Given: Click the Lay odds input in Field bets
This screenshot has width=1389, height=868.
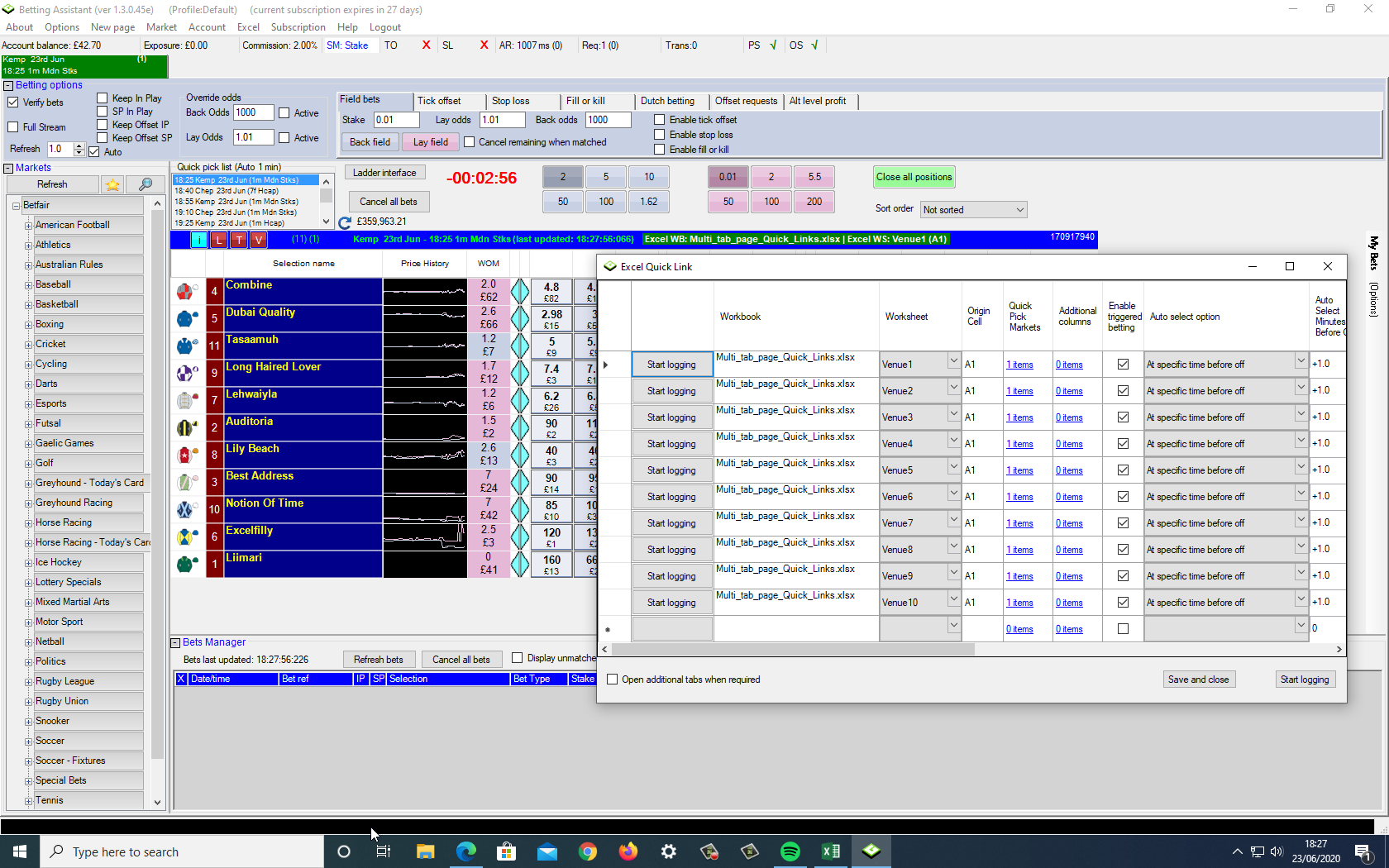Looking at the screenshot, I should click(x=502, y=120).
